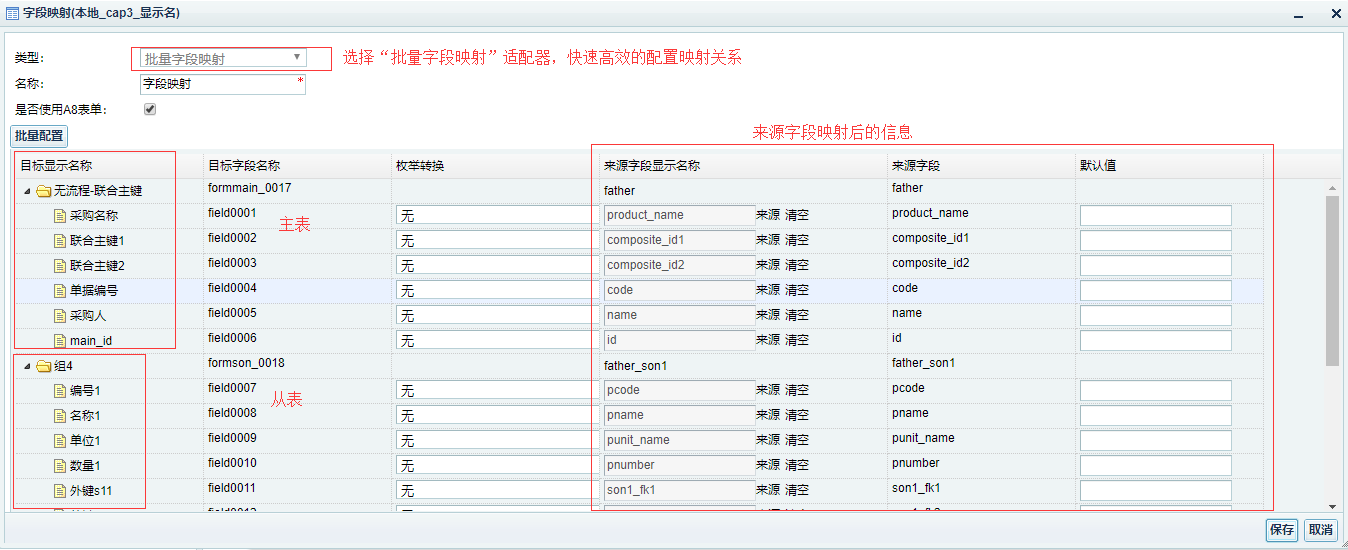Screen dimensions: 1348x550
Task: Open the 枚举转换 dropdown for field0006
Action: [x=497, y=340]
